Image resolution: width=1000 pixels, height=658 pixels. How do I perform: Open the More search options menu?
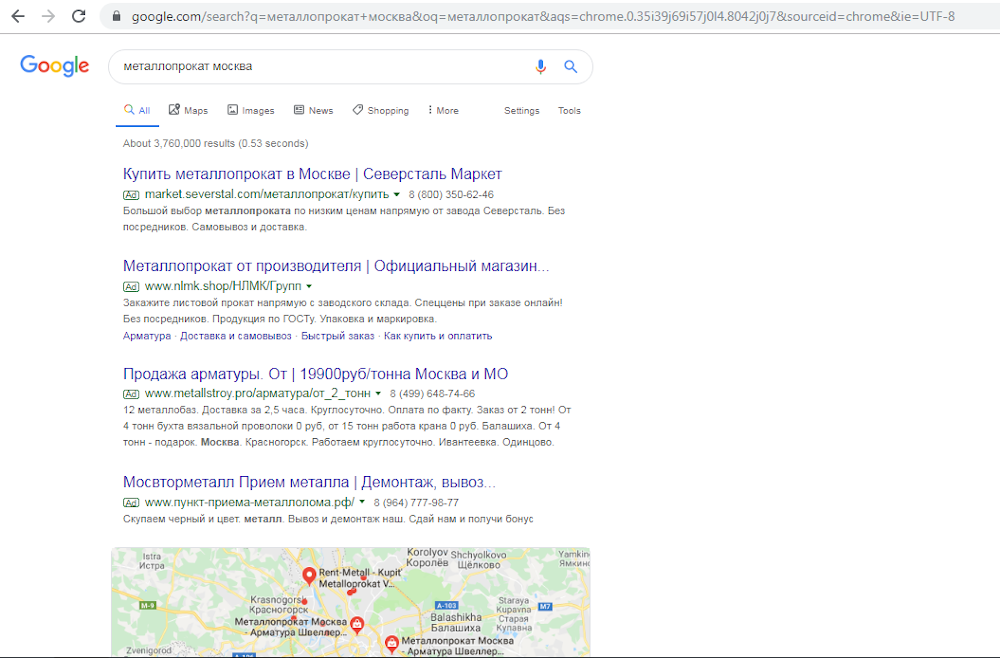(443, 110)
